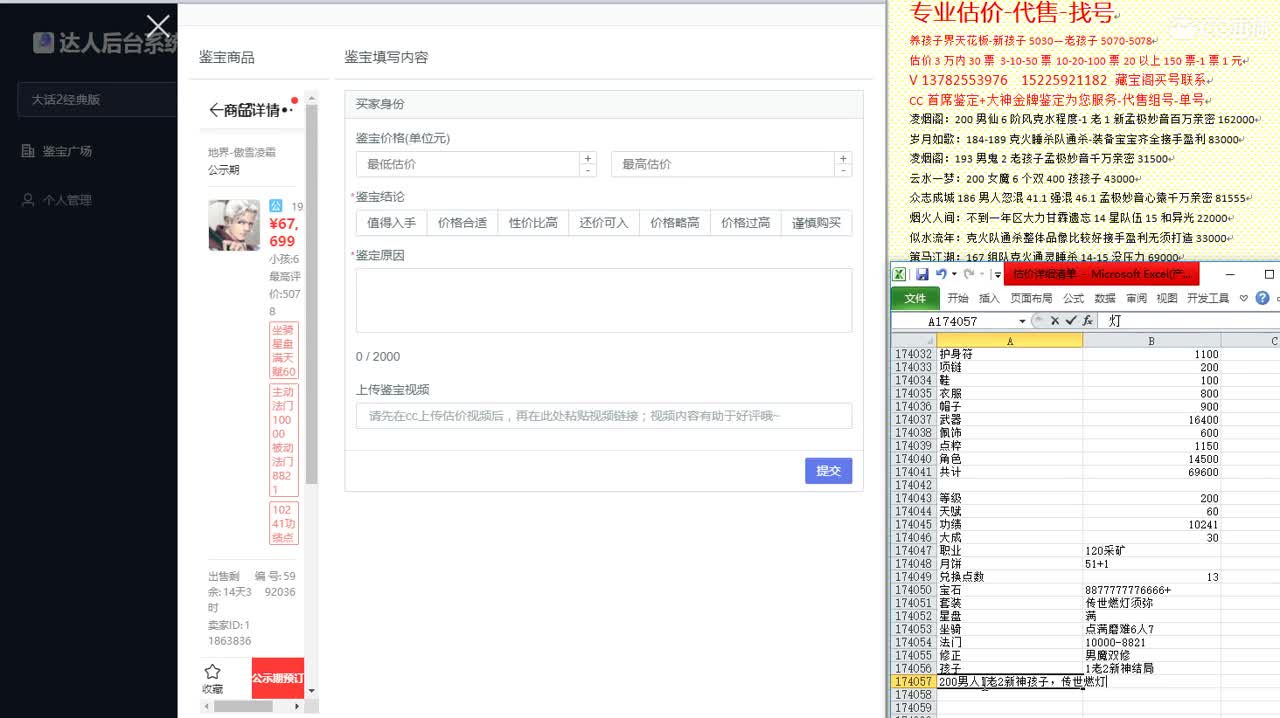This screenshot has width=1280, height=718.
Task: Open Excel 数据 tab
Action: (x=1104, y=298)
